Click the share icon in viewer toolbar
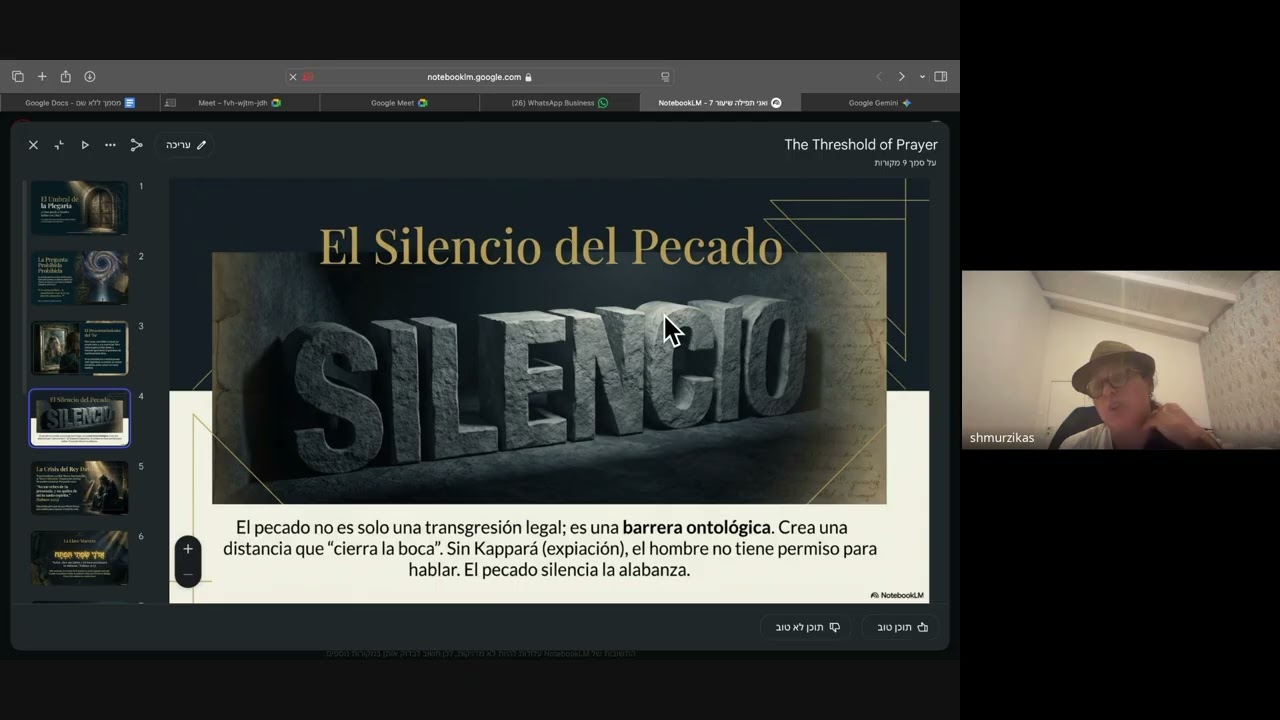Screen dimensions: 1280x720 point(137,145)
